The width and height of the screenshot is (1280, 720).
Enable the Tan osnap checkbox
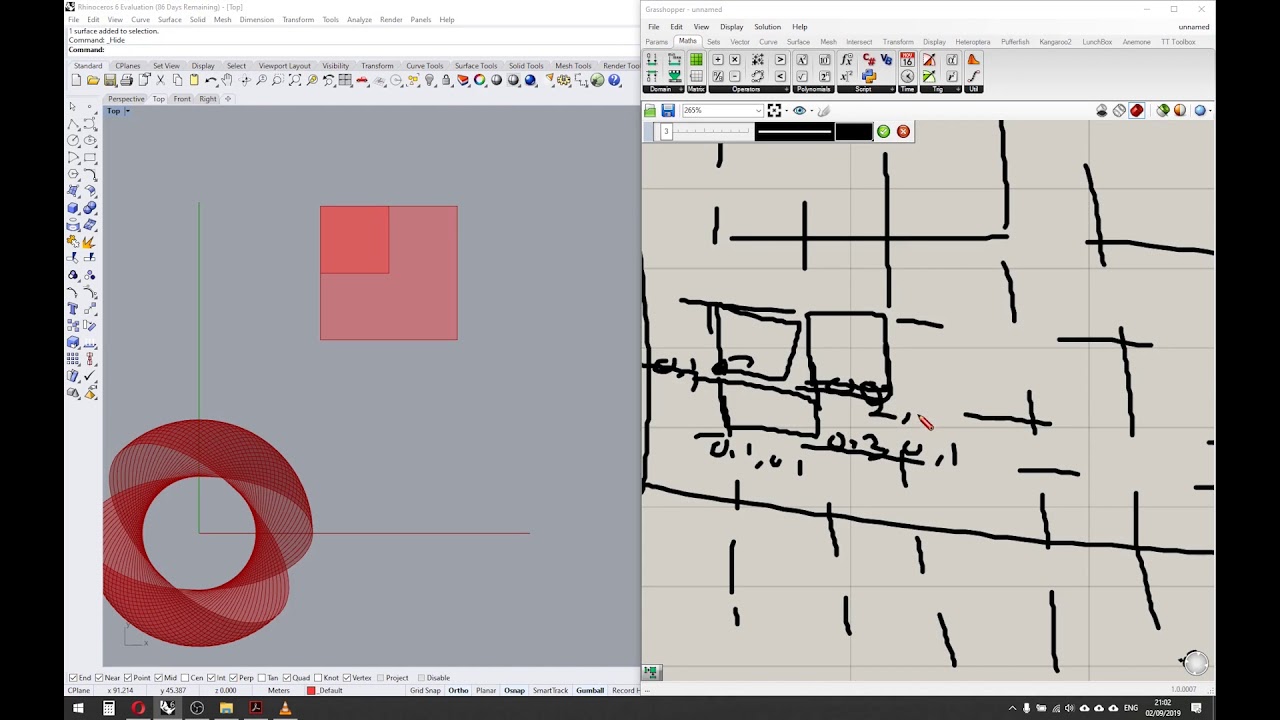click(261, 678)
